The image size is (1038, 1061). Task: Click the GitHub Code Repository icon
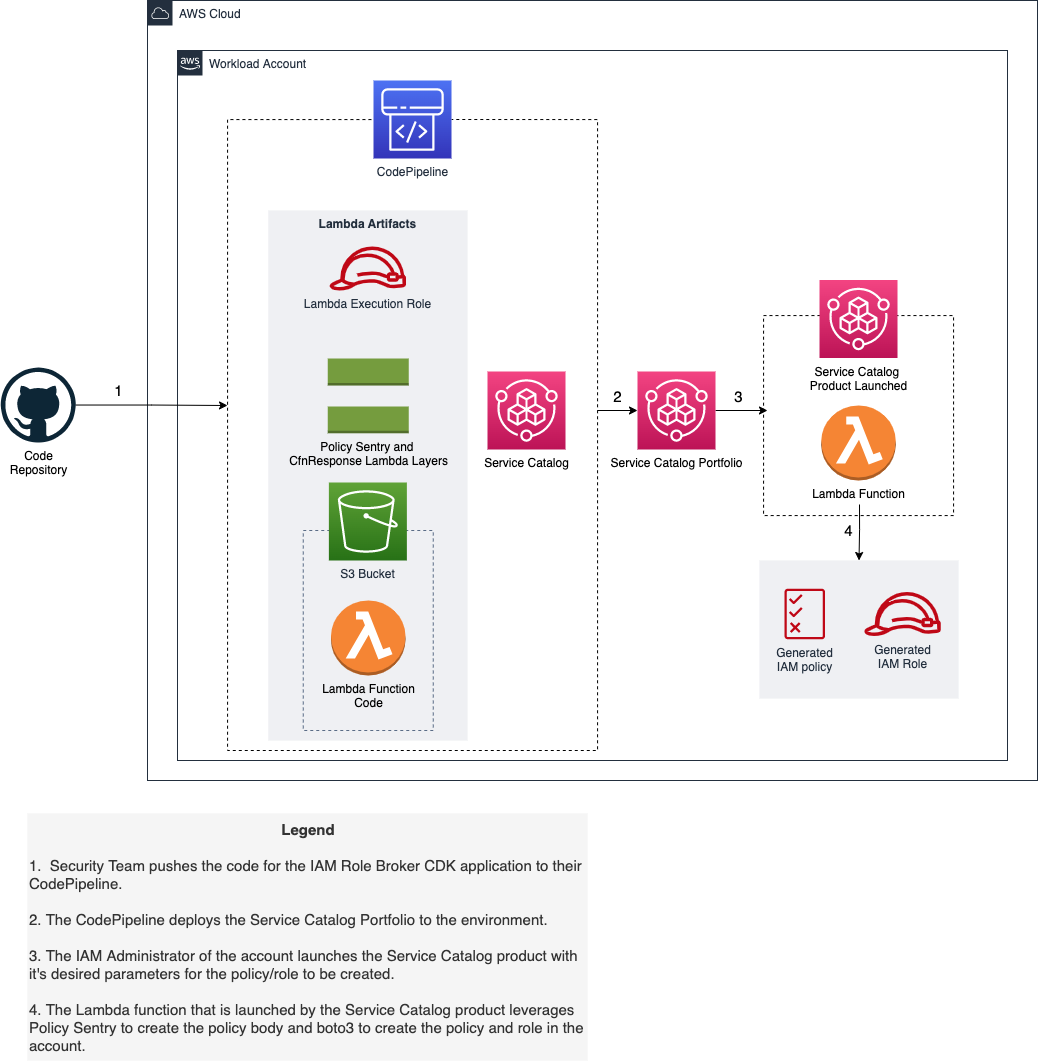38,405
